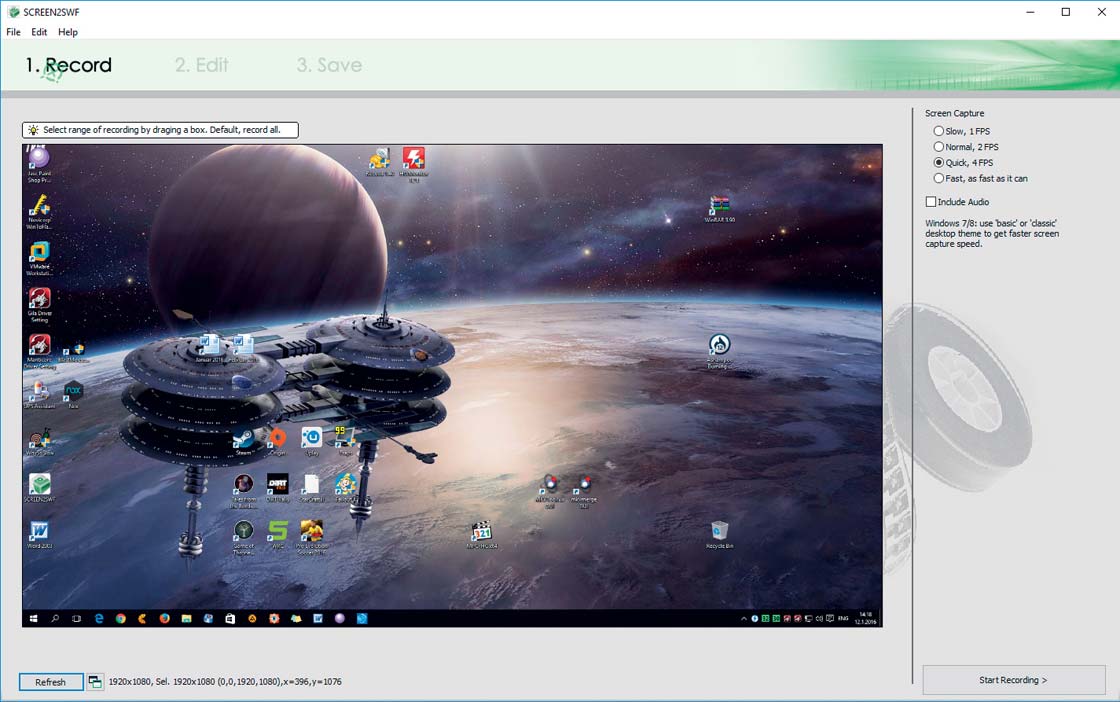The width and height of the screenshot is (1120, 702).
Task: Click the Windows 7/8 theme tip text
Action: click(x=992, y=234)
